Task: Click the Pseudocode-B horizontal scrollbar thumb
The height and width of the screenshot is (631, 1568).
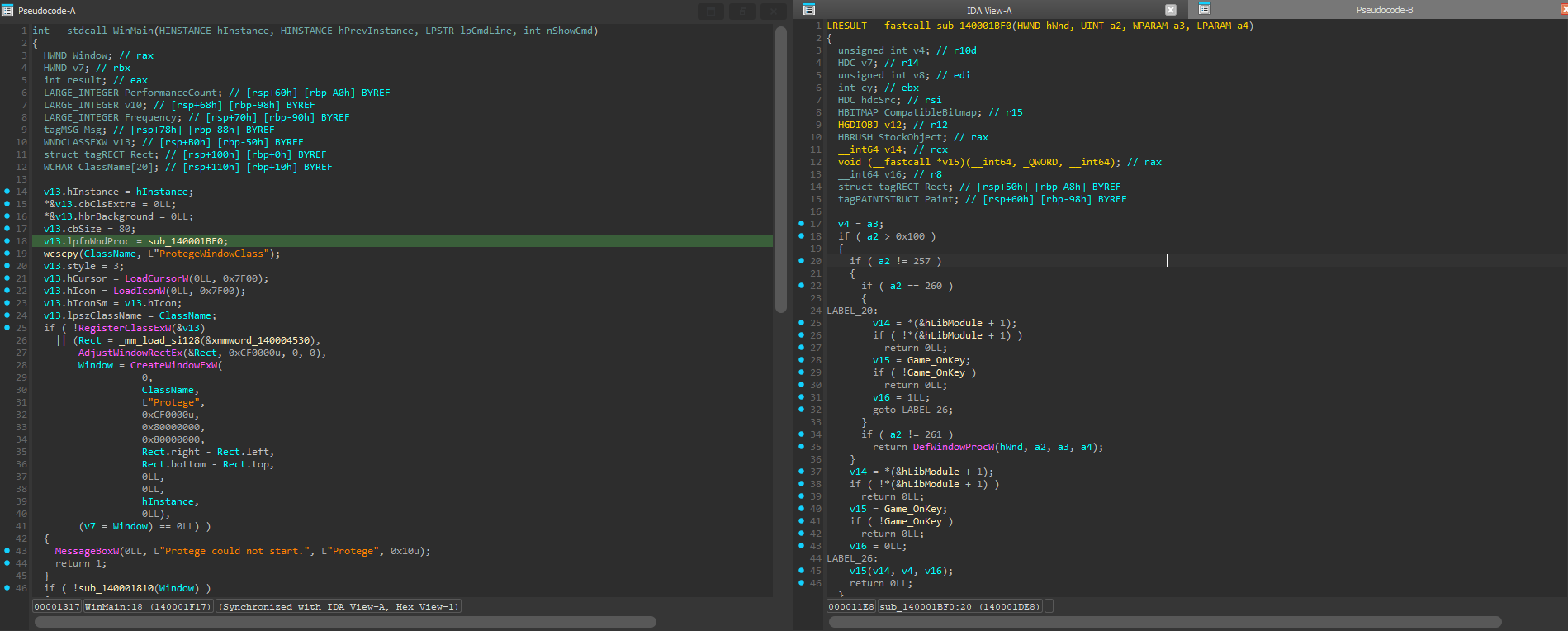Action: coord(1165,622)
